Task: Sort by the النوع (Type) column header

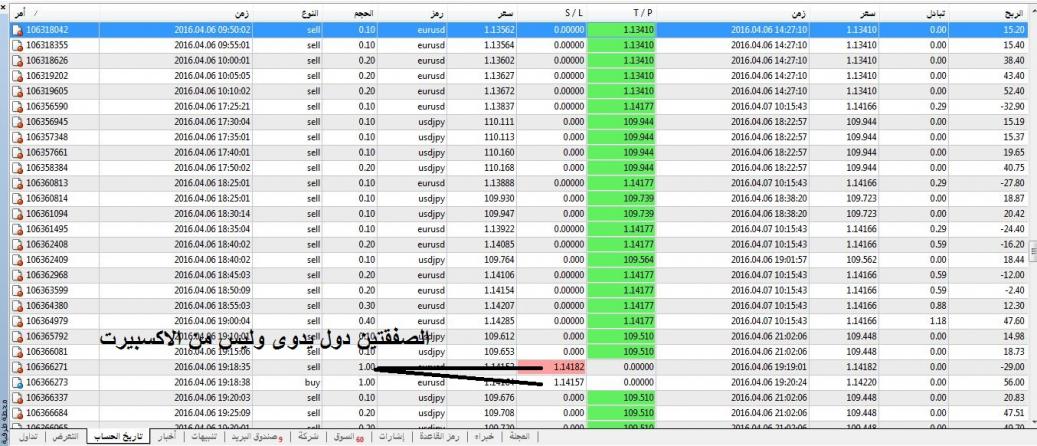Action: [x=290, y=13]
